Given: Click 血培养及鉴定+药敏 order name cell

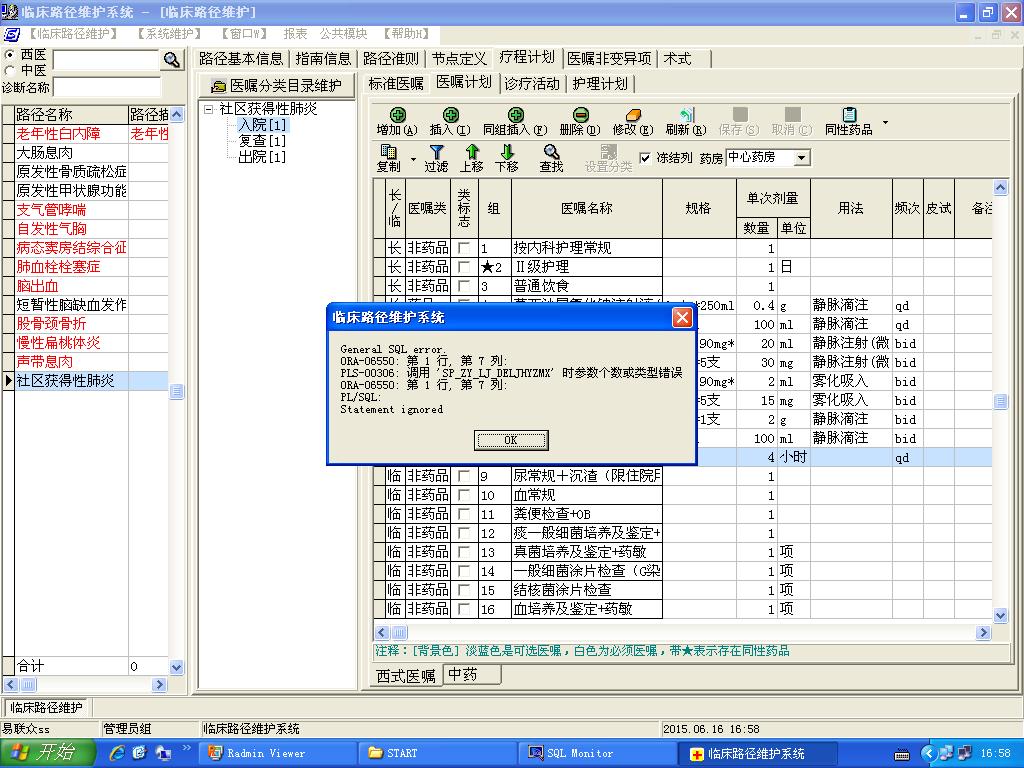Looking at the screenshot, I should coord(586,609).
